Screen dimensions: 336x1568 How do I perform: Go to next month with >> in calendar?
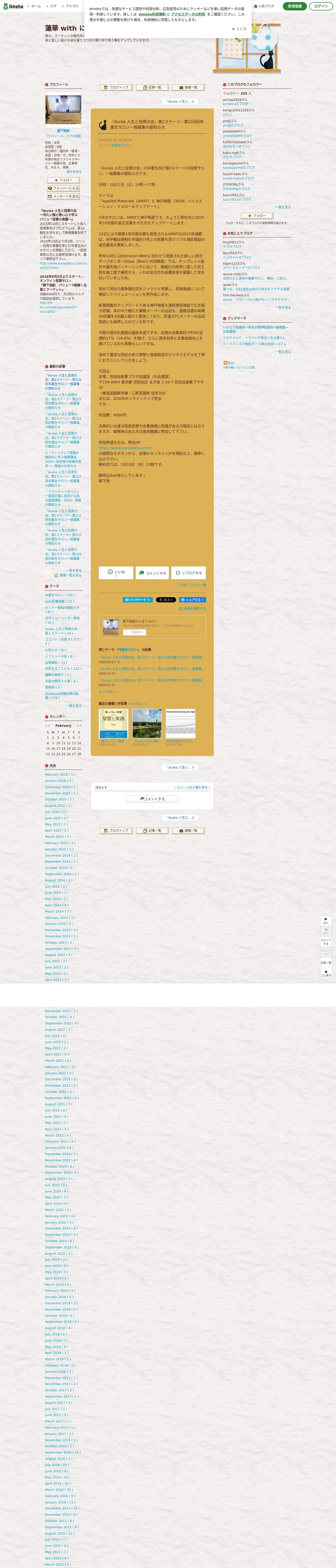click(79, 725)
